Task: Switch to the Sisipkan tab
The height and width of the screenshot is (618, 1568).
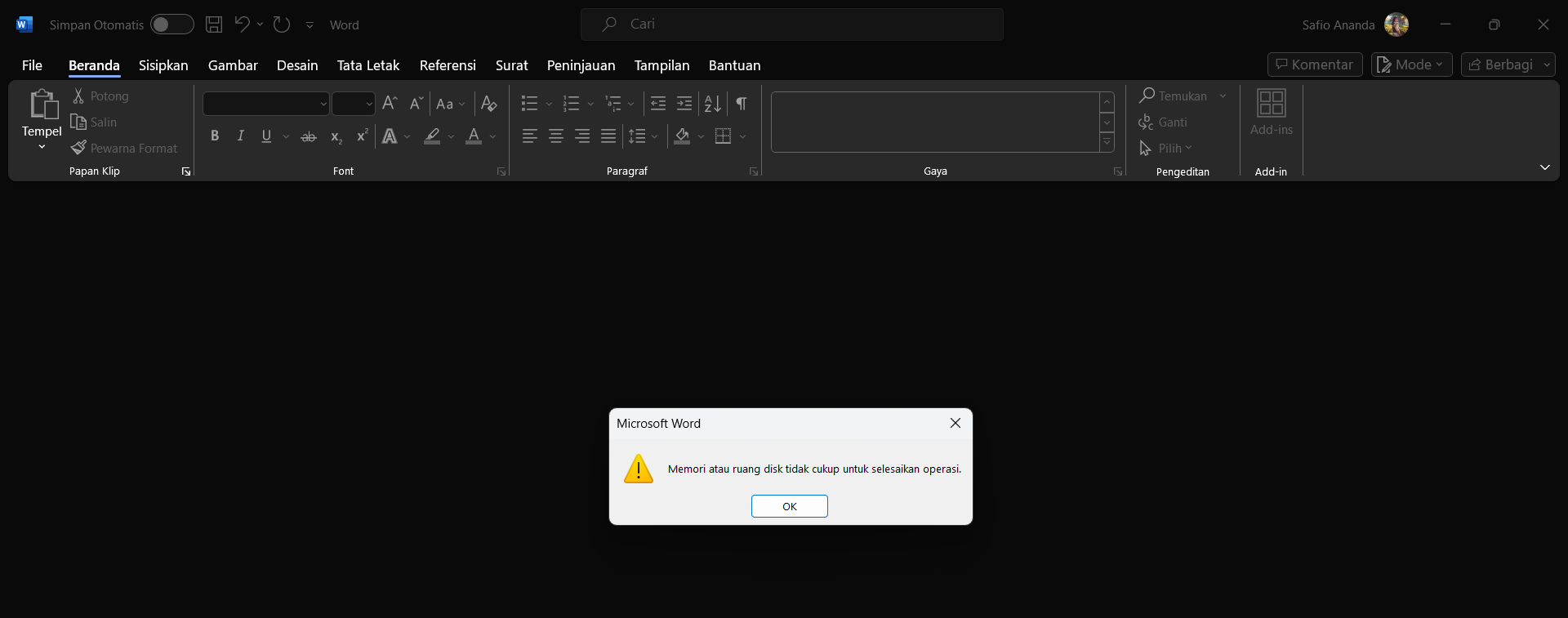Action: 163,65
